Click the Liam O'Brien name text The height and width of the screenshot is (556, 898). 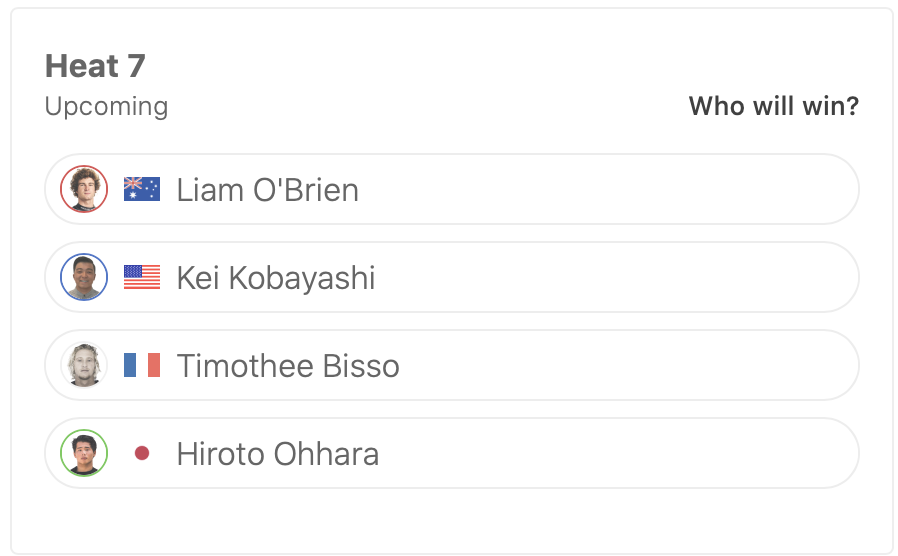point(267,190)
